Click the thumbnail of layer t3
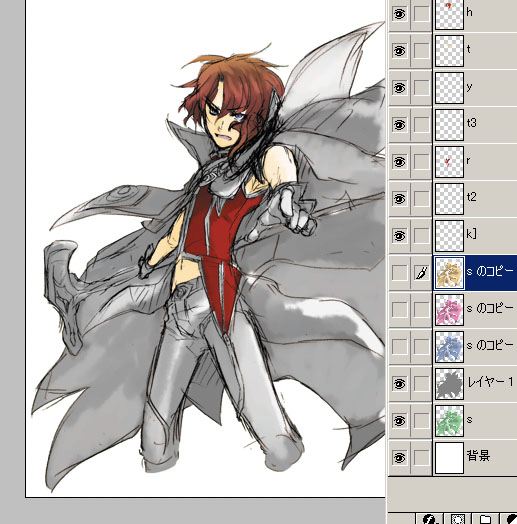This screenshot has height=524, width=517. point(449,125)
